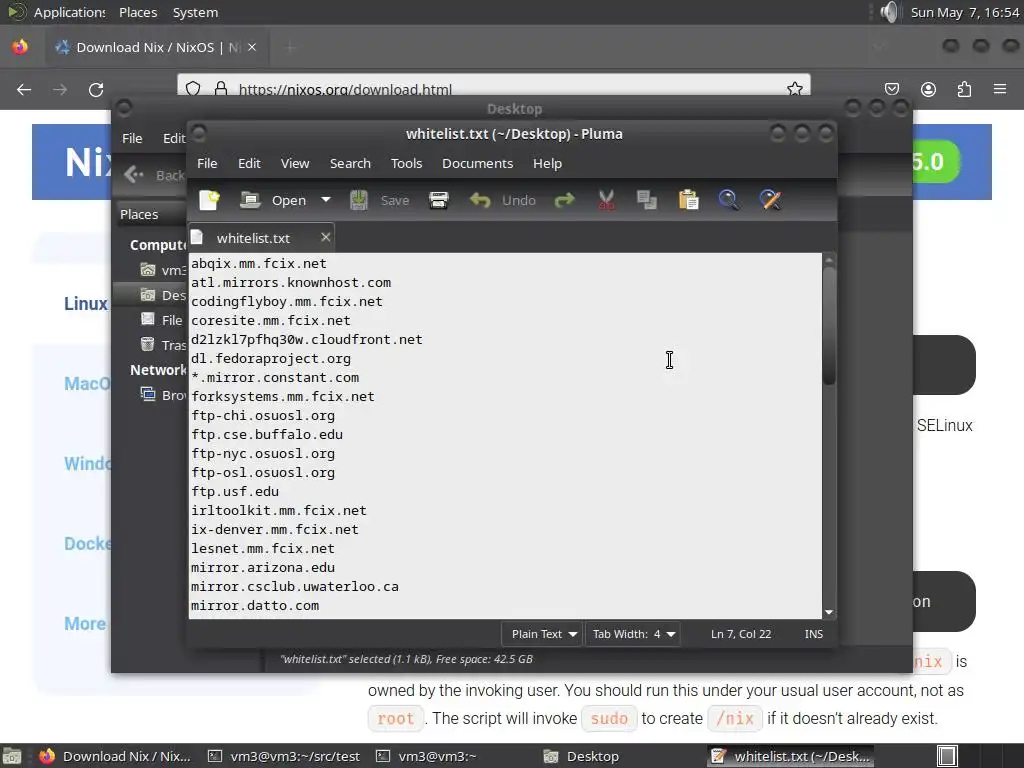Open the Documents menu in Pluma
The height and width of the screenshot is (768, 1024).
pyautogui.click(x=477, y=163)
